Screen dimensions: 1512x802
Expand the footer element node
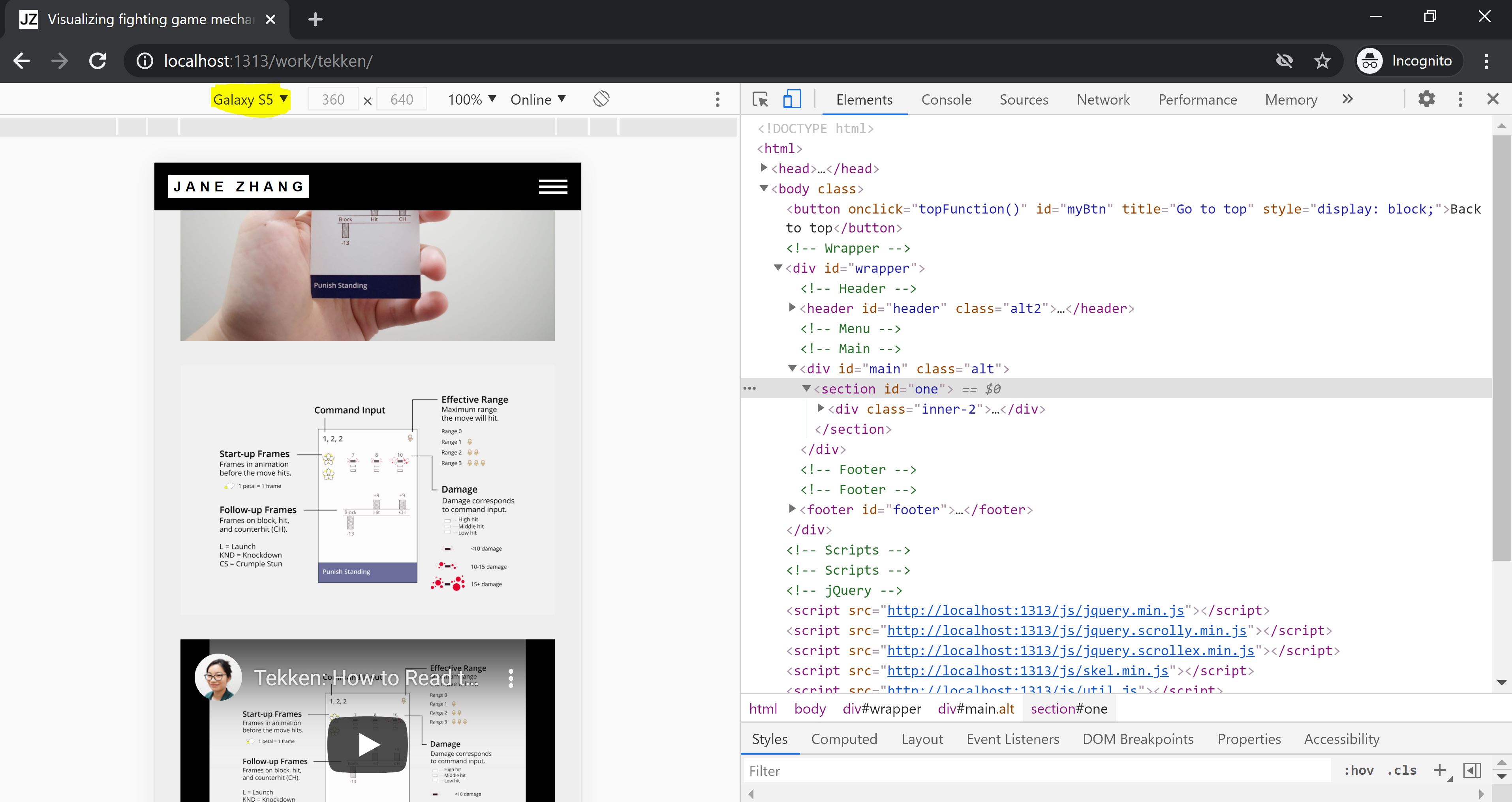click(792, 509)
